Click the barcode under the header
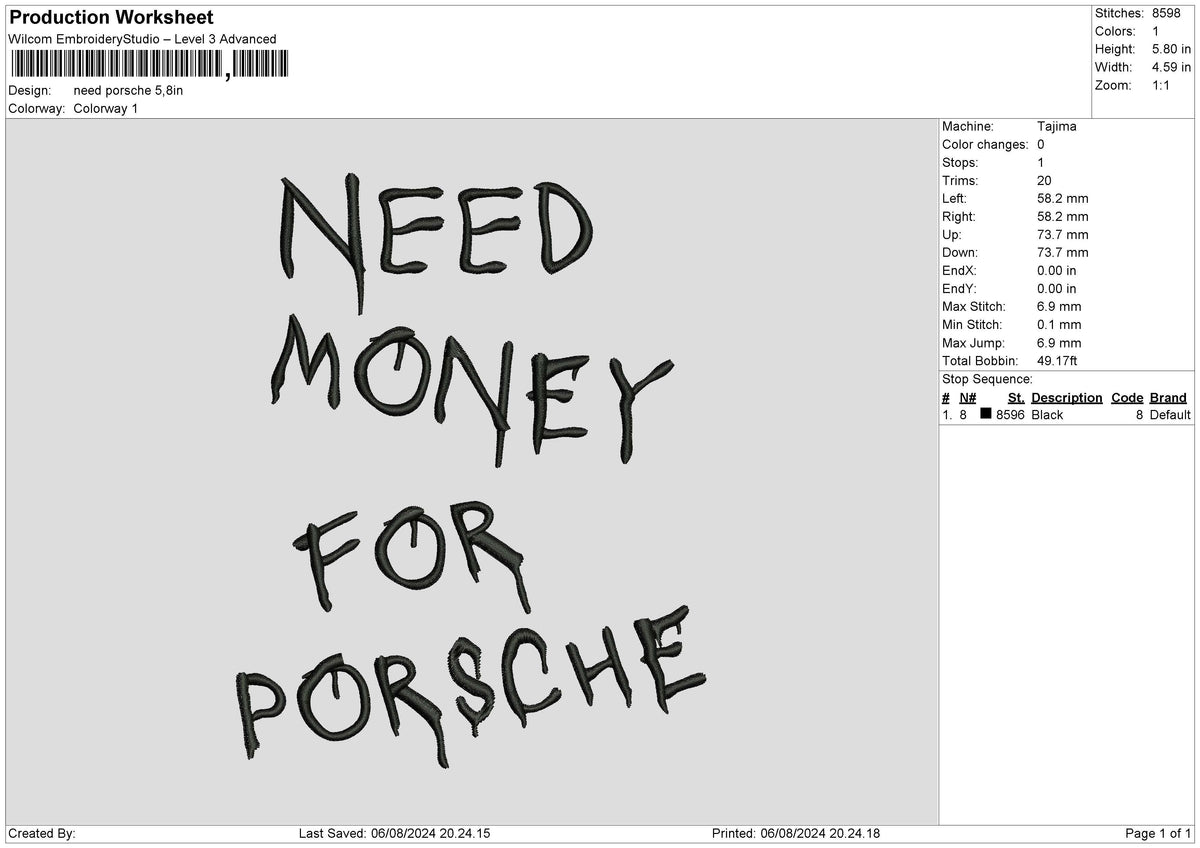The width and height of the screenshot is (1200, 848). [x=148, y=65]
